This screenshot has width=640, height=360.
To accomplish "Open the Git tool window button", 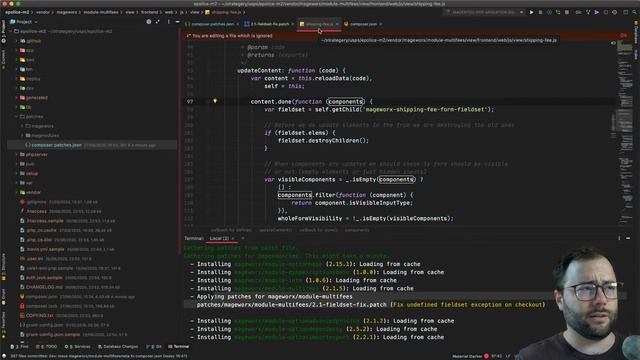I will pos(154,347).
